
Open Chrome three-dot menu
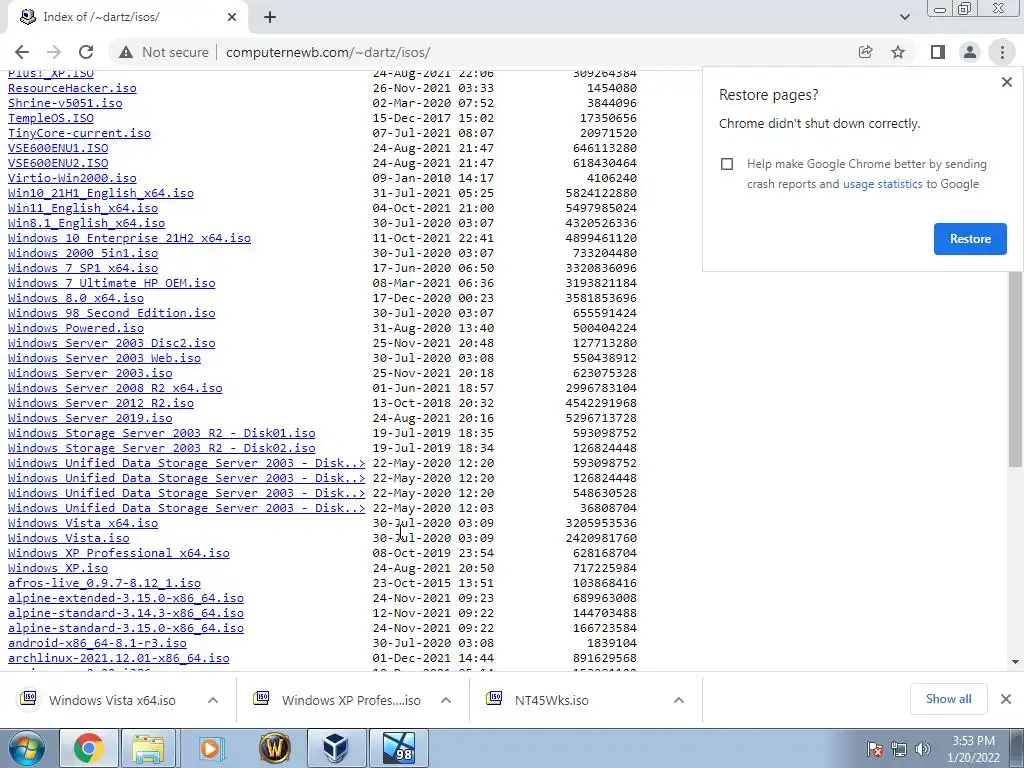(1002, 52)
